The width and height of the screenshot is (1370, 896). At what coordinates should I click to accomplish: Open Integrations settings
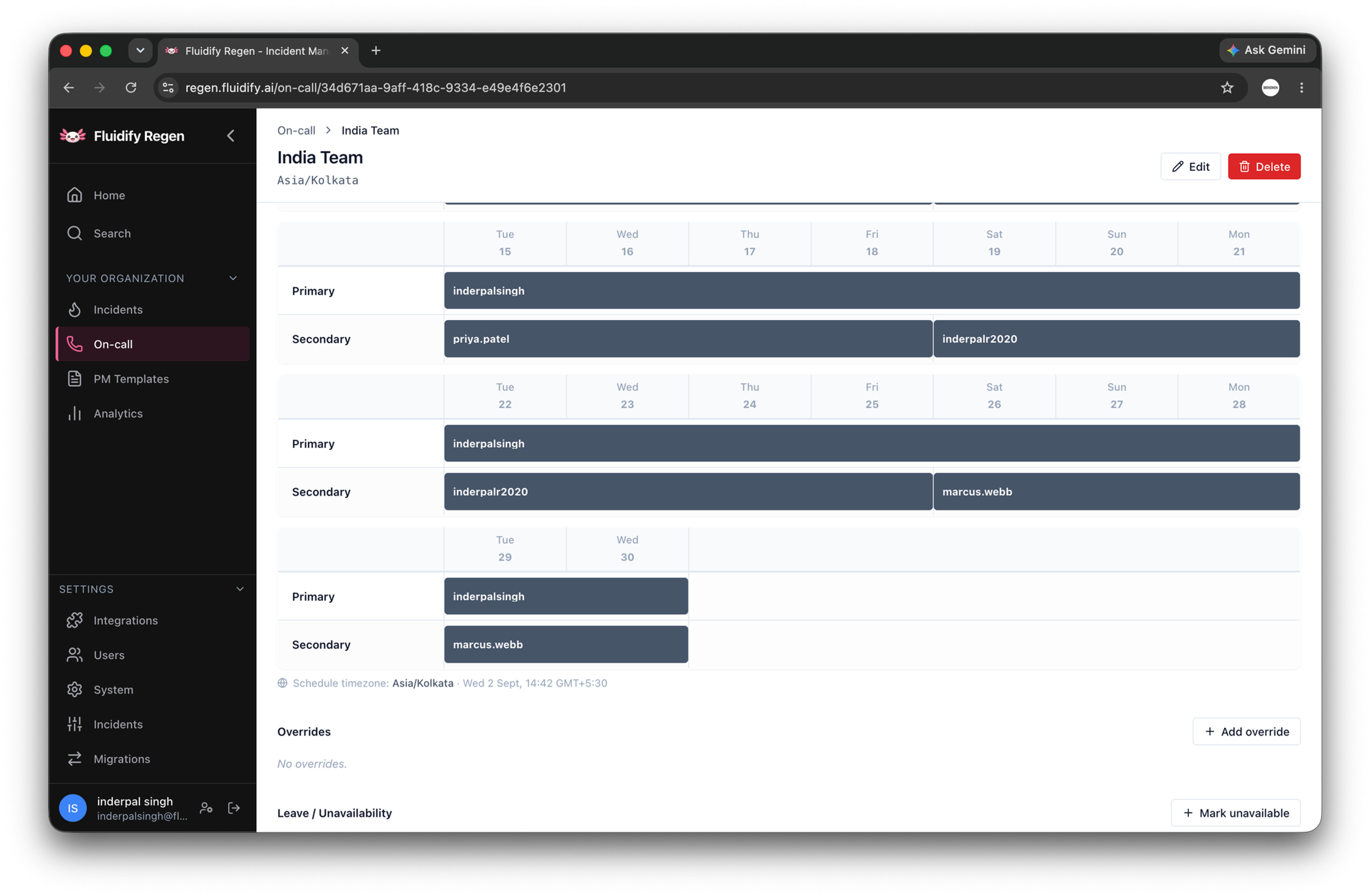coord(153,620)
